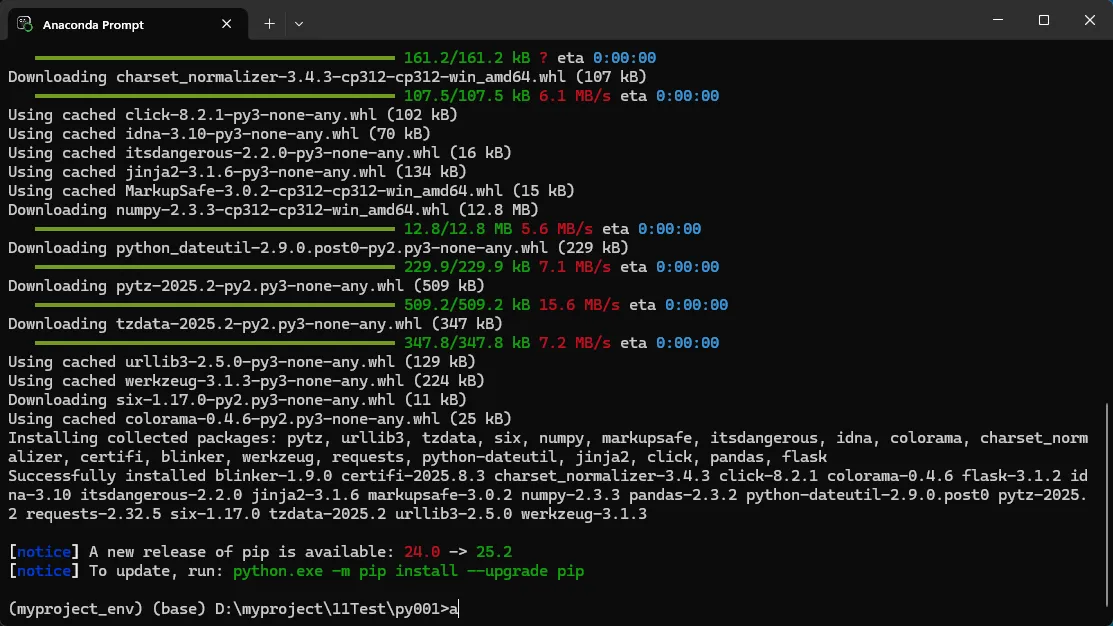Maximize the terminal window
Screen dimensions: 1113x626
1043,20
